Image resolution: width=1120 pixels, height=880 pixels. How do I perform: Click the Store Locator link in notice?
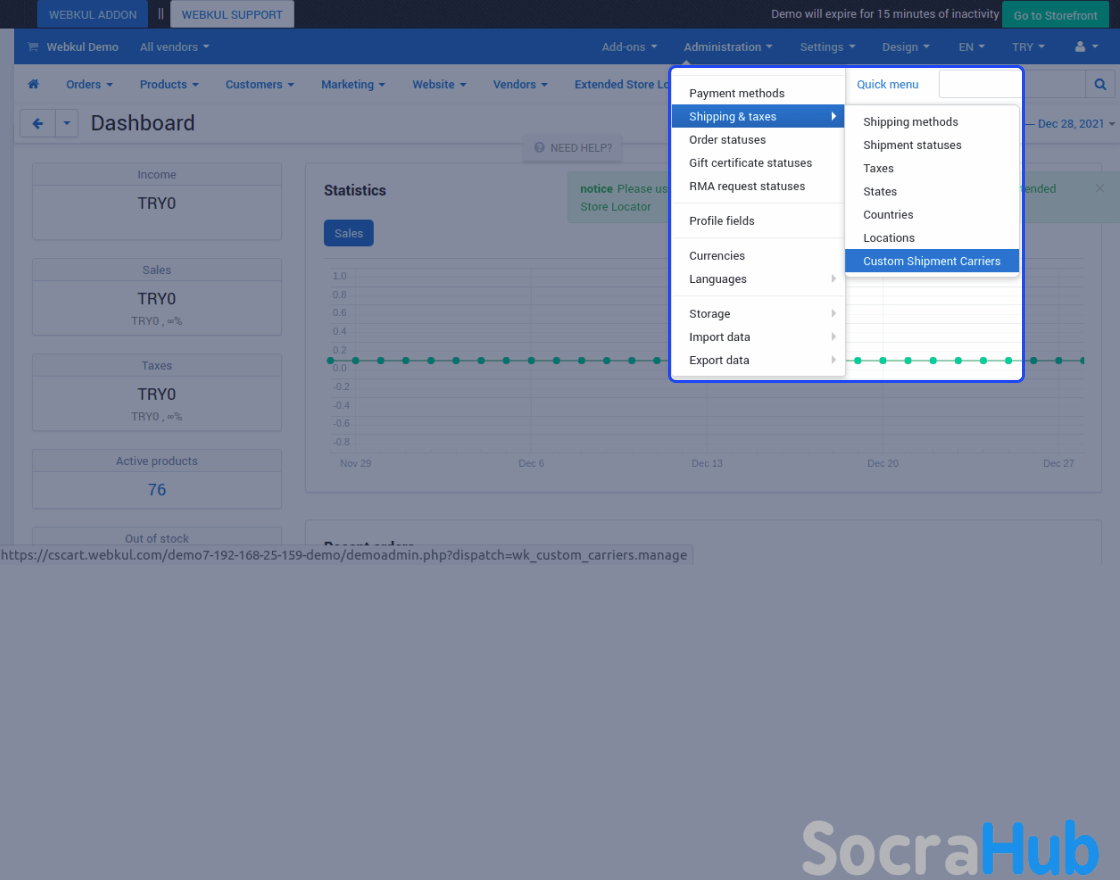(615, 207)
